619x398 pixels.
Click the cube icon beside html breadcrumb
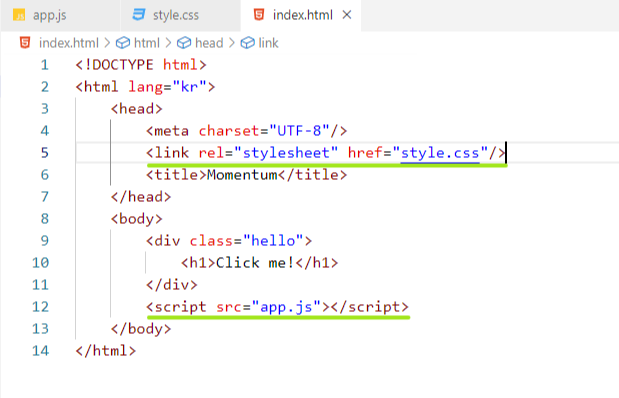[123, 43]
